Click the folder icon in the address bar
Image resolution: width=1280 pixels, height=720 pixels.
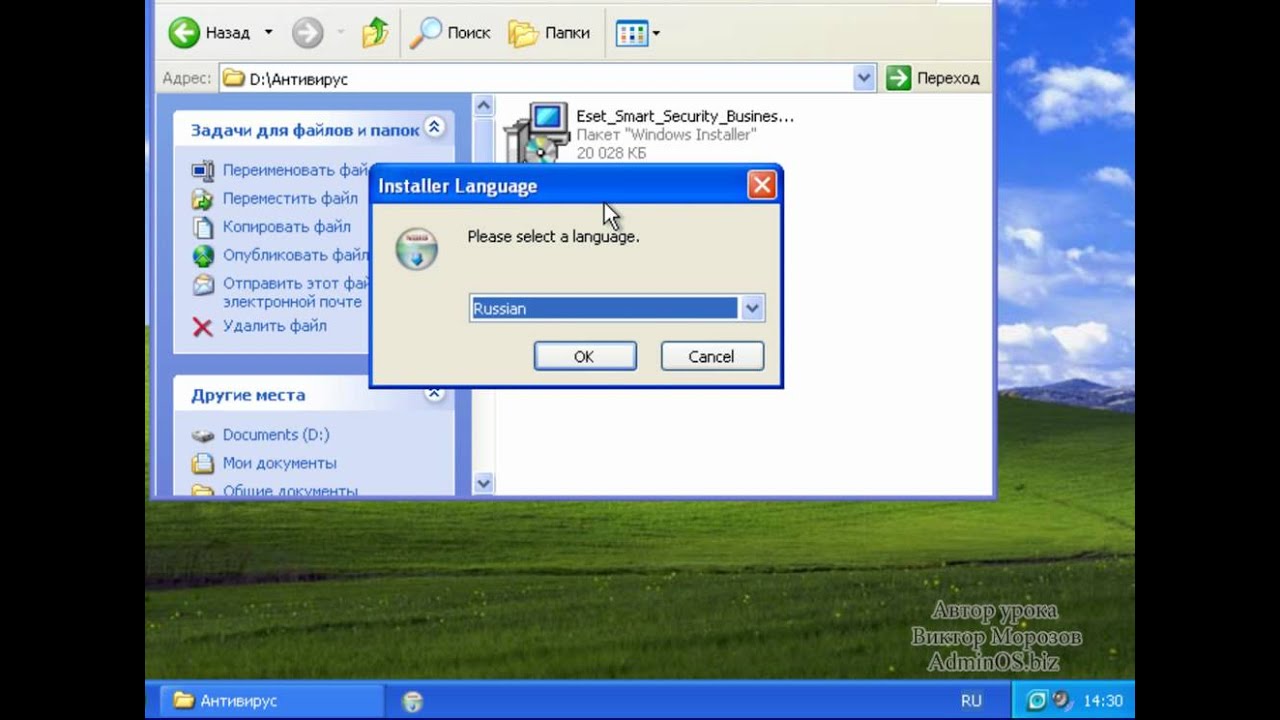point(234,78)
